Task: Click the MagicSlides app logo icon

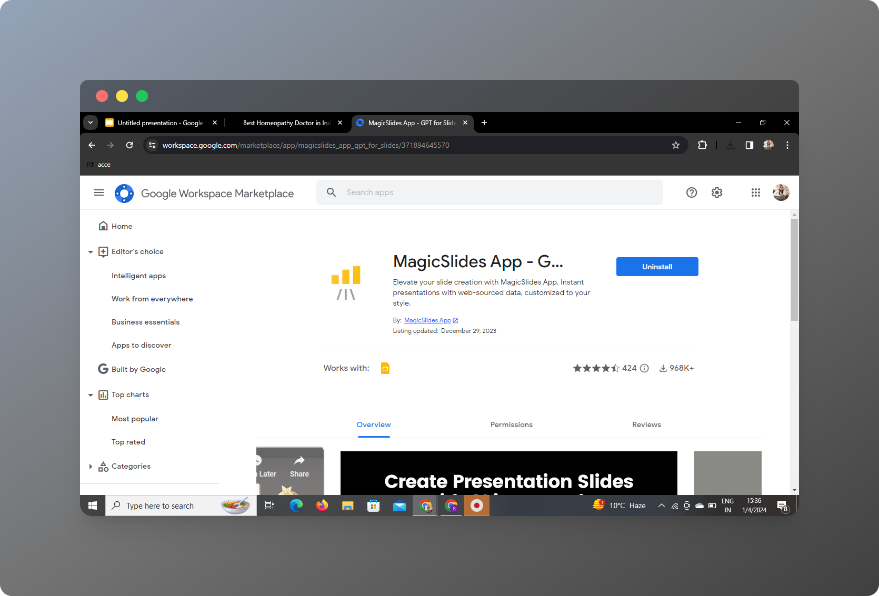Action: 346,283
